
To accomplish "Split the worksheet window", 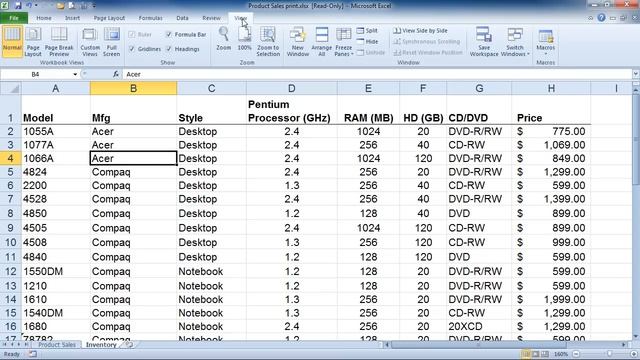I will tap(367, 31).
